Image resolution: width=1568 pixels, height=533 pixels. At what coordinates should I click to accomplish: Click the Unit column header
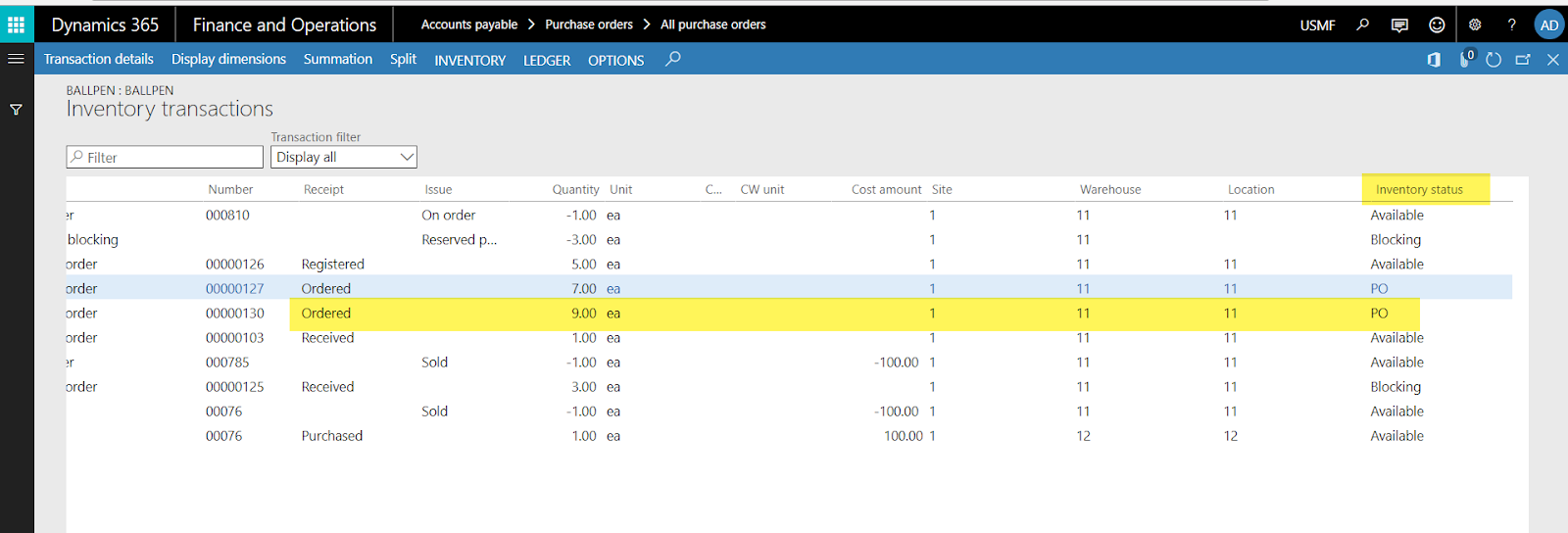(x=620, y=189)
